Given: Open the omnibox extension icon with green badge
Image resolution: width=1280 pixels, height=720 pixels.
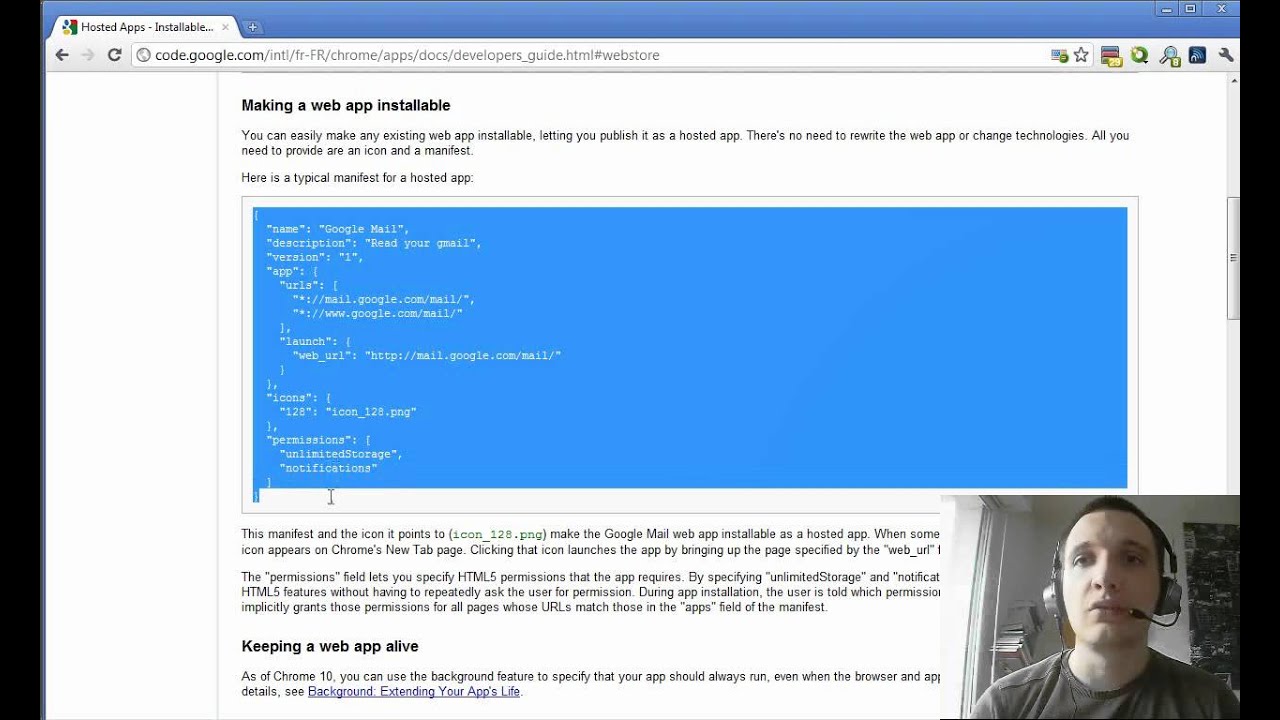Looking at the screenshot, I should 1060,56.
